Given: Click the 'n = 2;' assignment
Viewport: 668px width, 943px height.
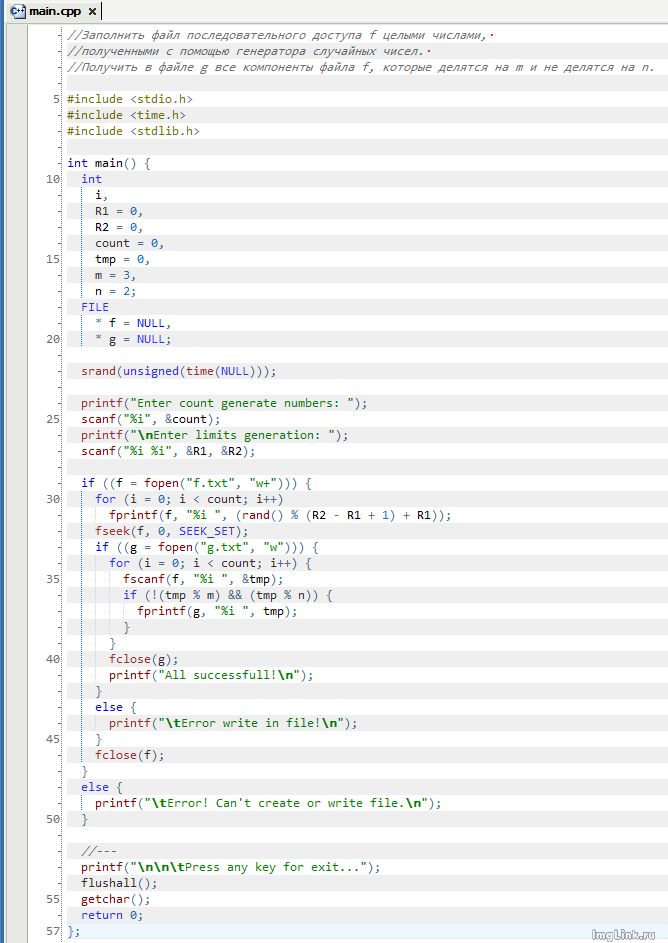Looking at the screenshot, I should [115, 291].
